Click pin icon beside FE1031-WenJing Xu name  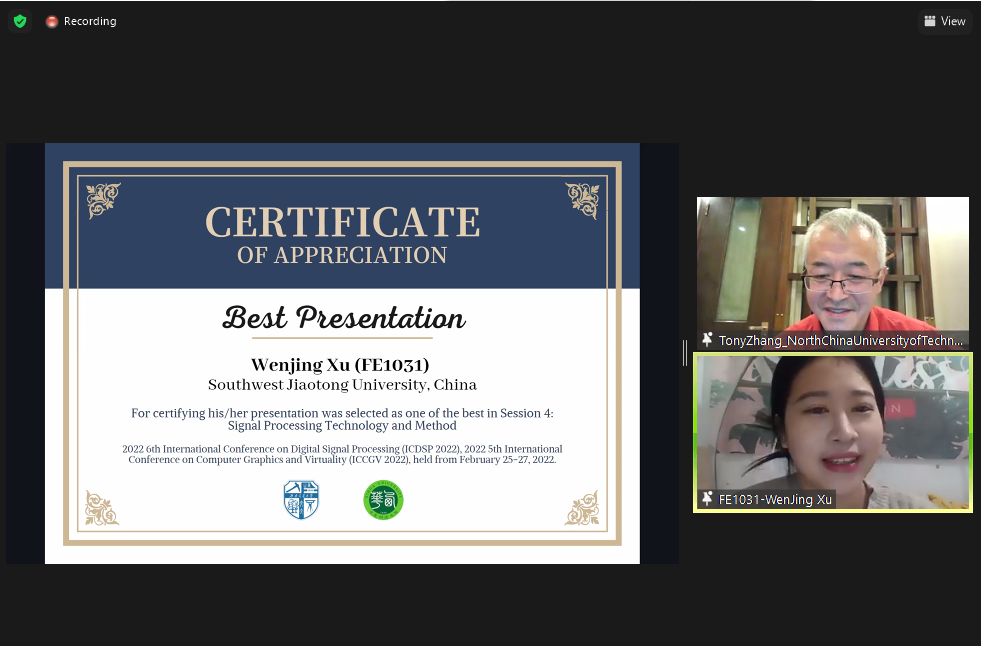click(707, 499)
